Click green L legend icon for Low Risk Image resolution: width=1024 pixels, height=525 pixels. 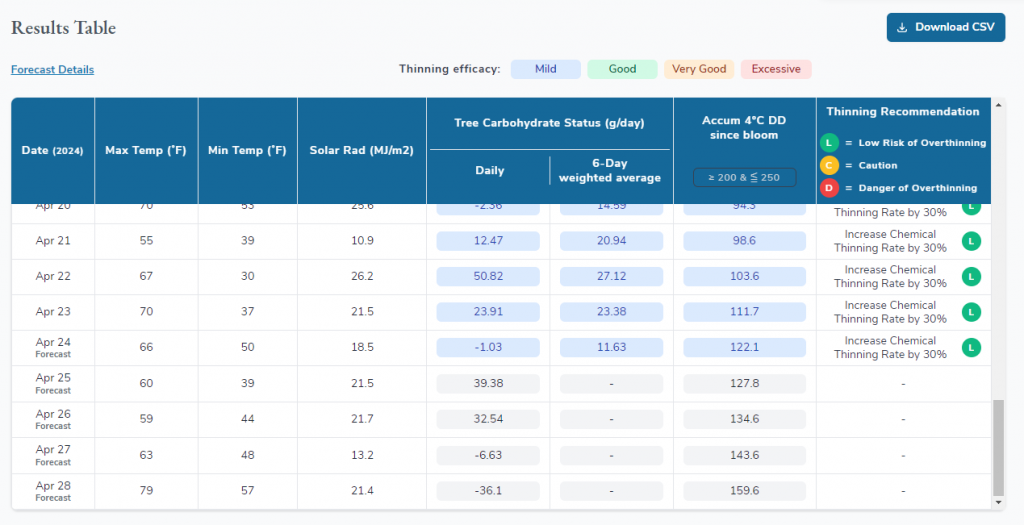click(x=829, y=143)
